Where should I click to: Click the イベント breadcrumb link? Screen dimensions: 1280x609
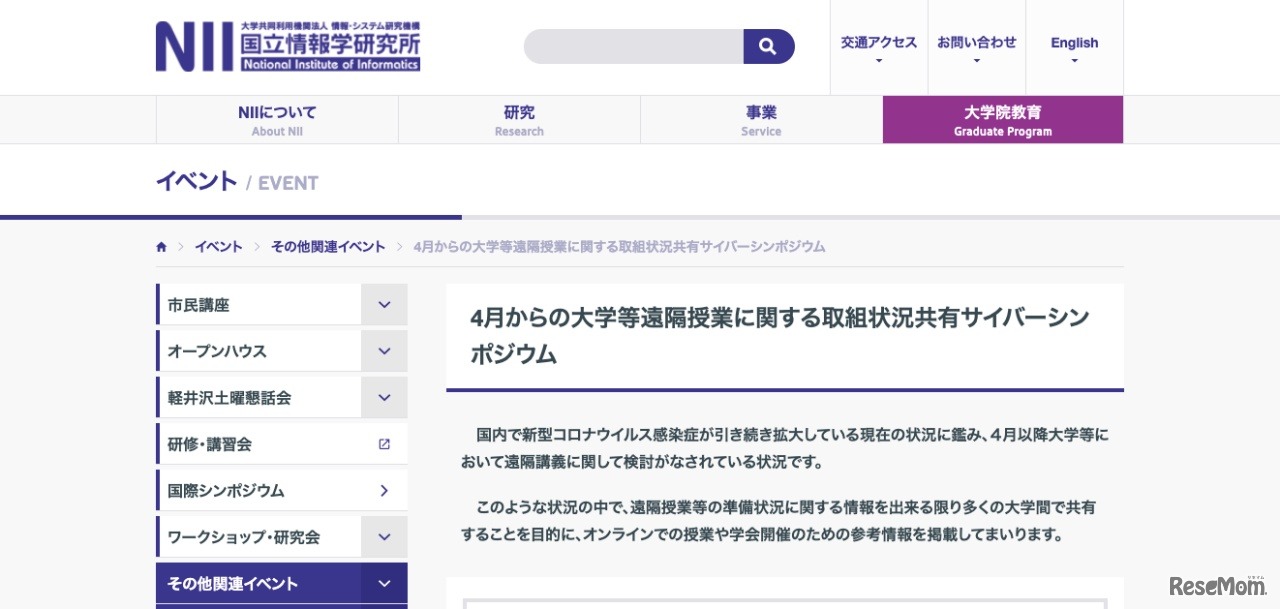[218, 246]
